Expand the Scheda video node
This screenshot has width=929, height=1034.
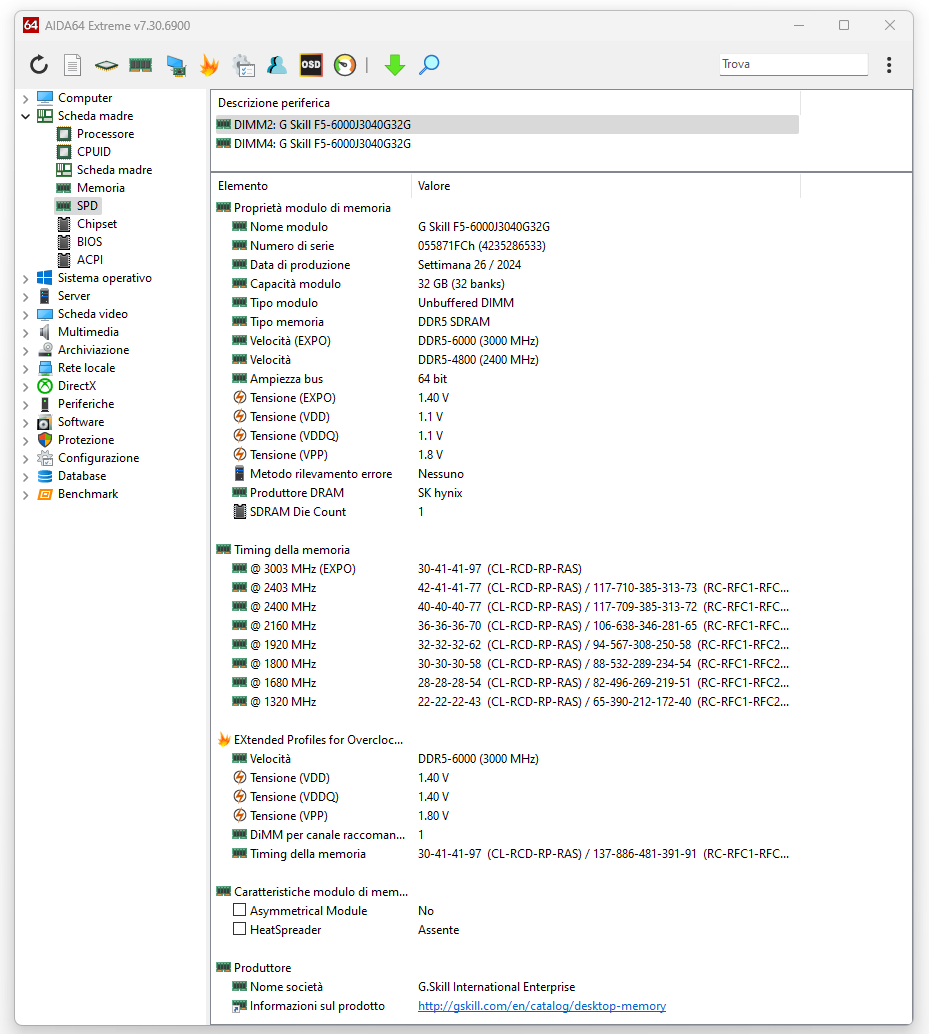[26, 315]
